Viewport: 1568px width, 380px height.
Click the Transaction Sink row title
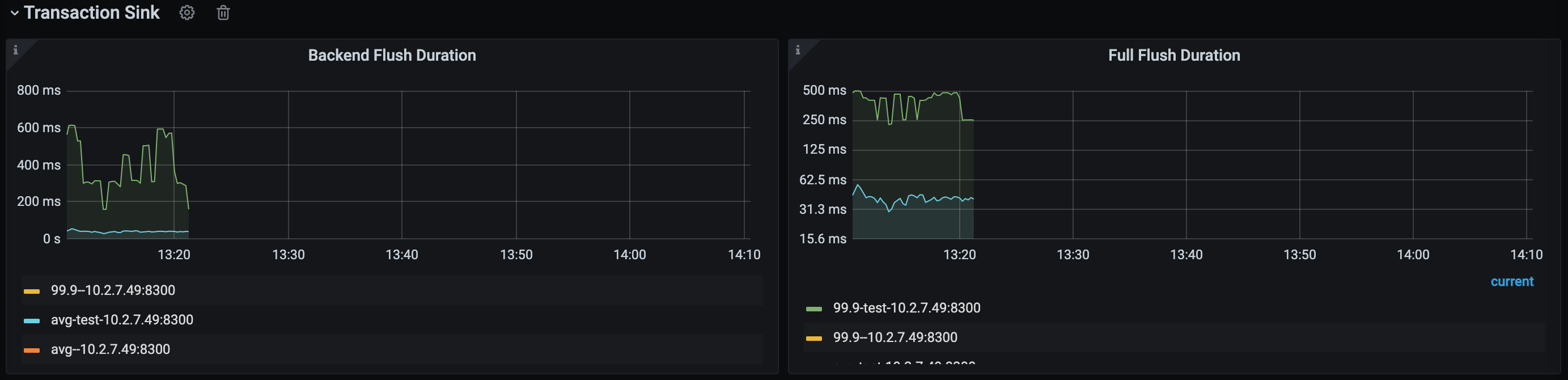tap(92, 13)
